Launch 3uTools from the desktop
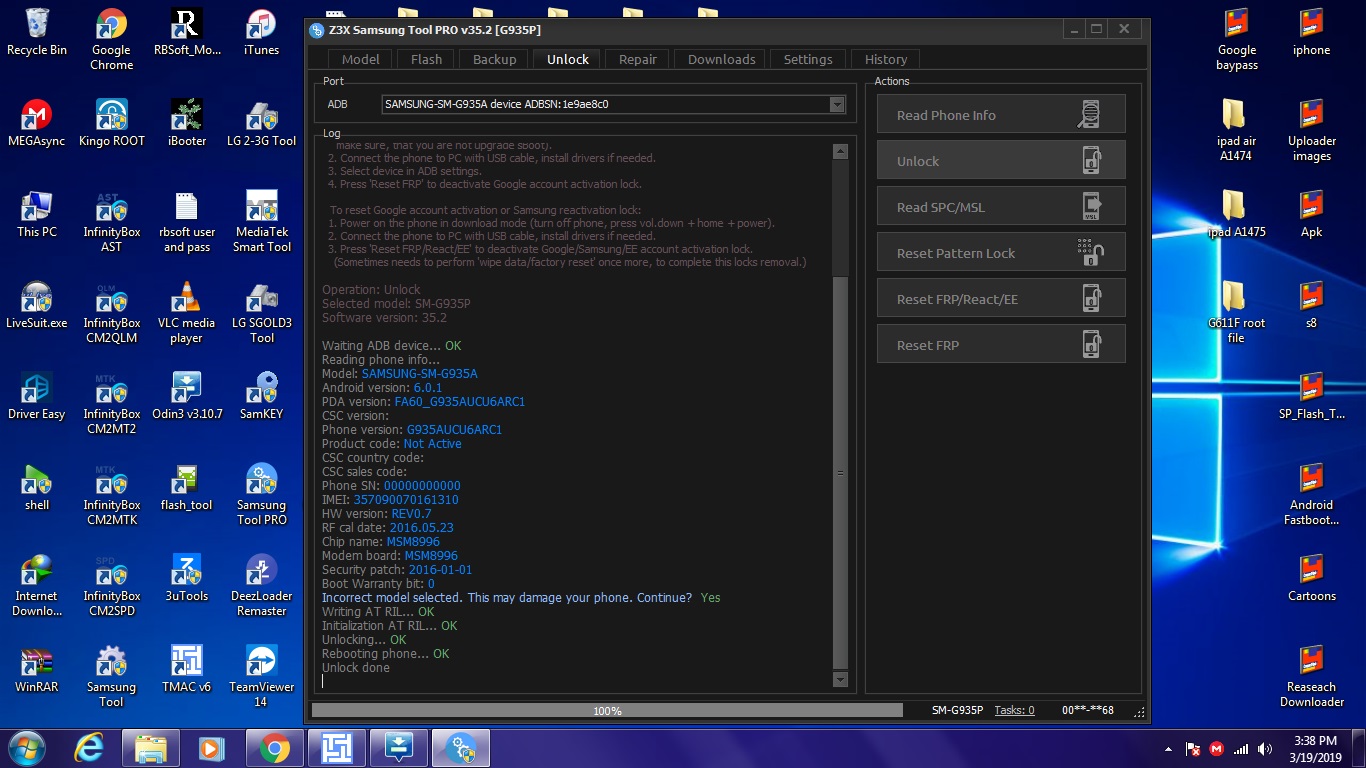 (186, 578)
